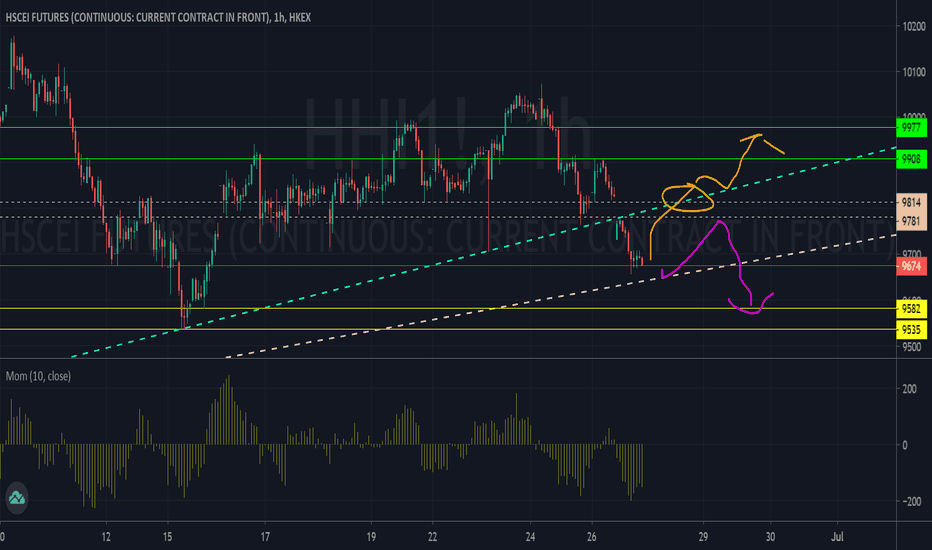932x550 pixels.
Task: Click the 10200 price axis value
Action: tap(914, 26)
